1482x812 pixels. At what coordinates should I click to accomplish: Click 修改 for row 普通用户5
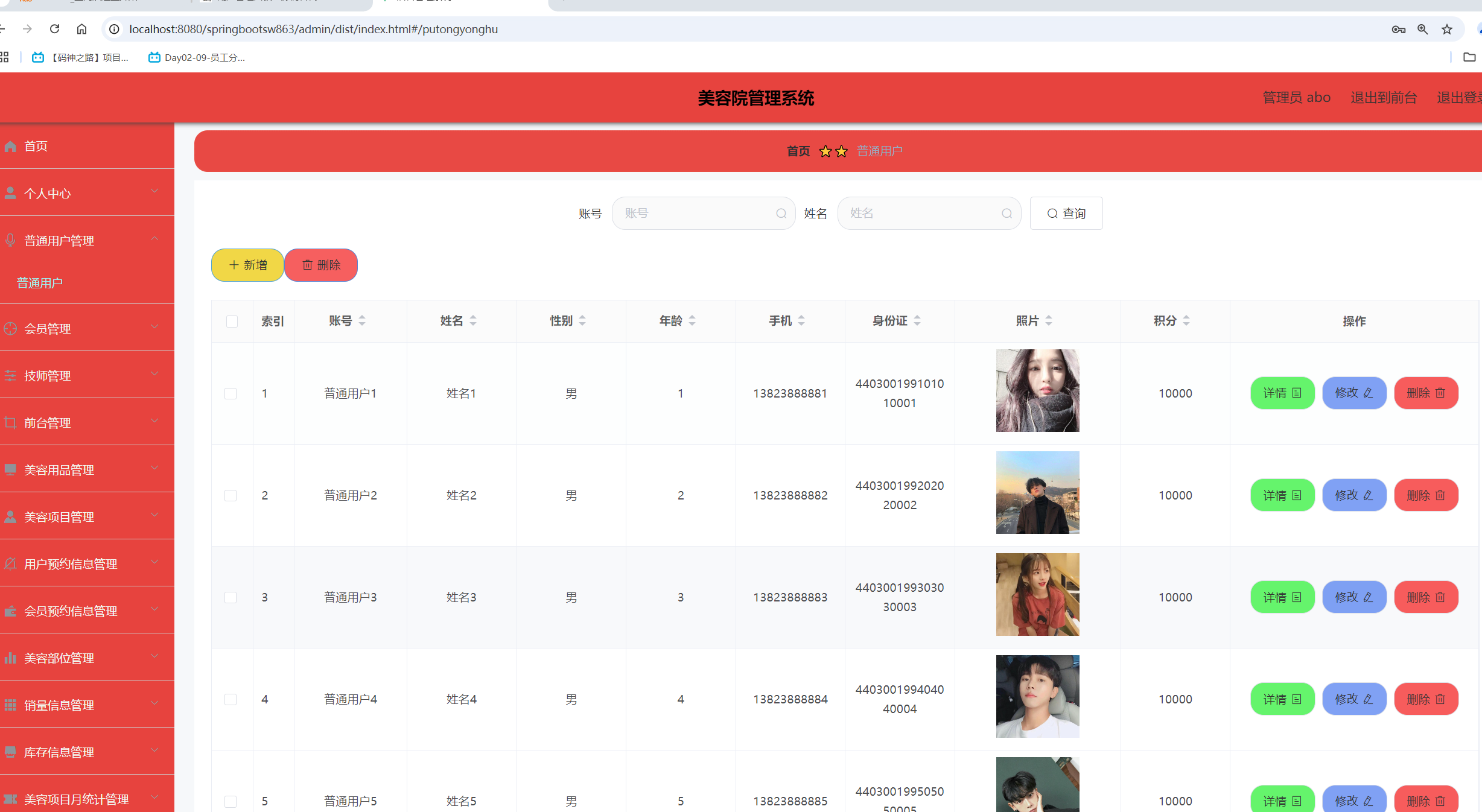click(1354, 800)
